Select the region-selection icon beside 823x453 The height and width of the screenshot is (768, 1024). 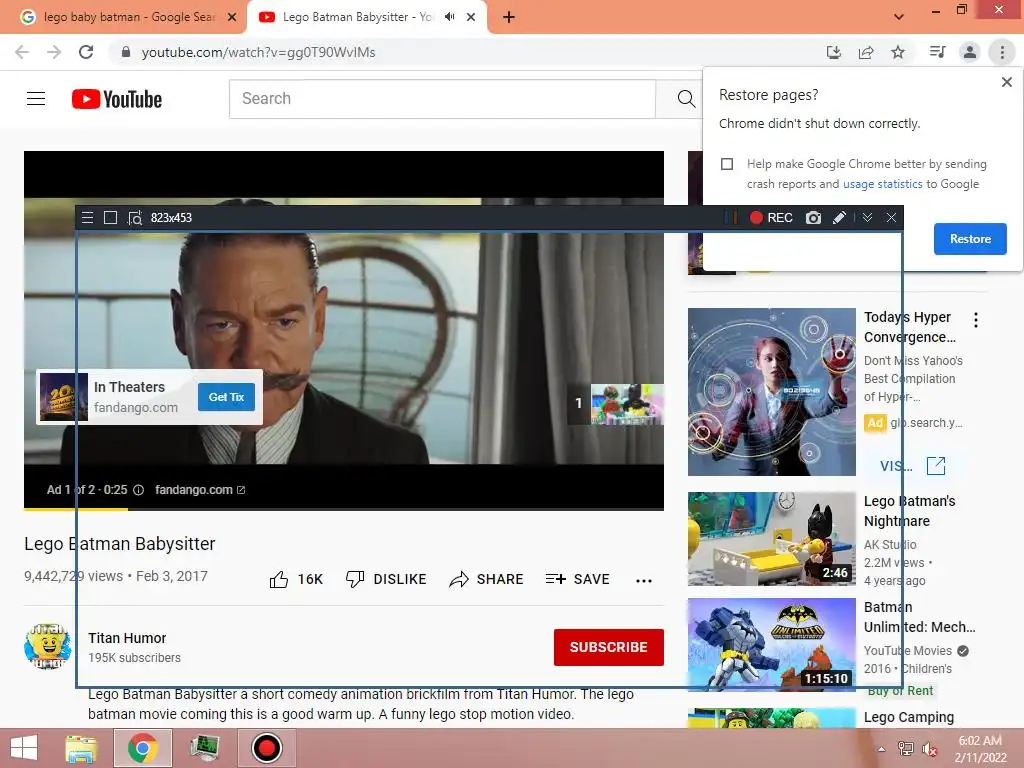pos(135,217)
